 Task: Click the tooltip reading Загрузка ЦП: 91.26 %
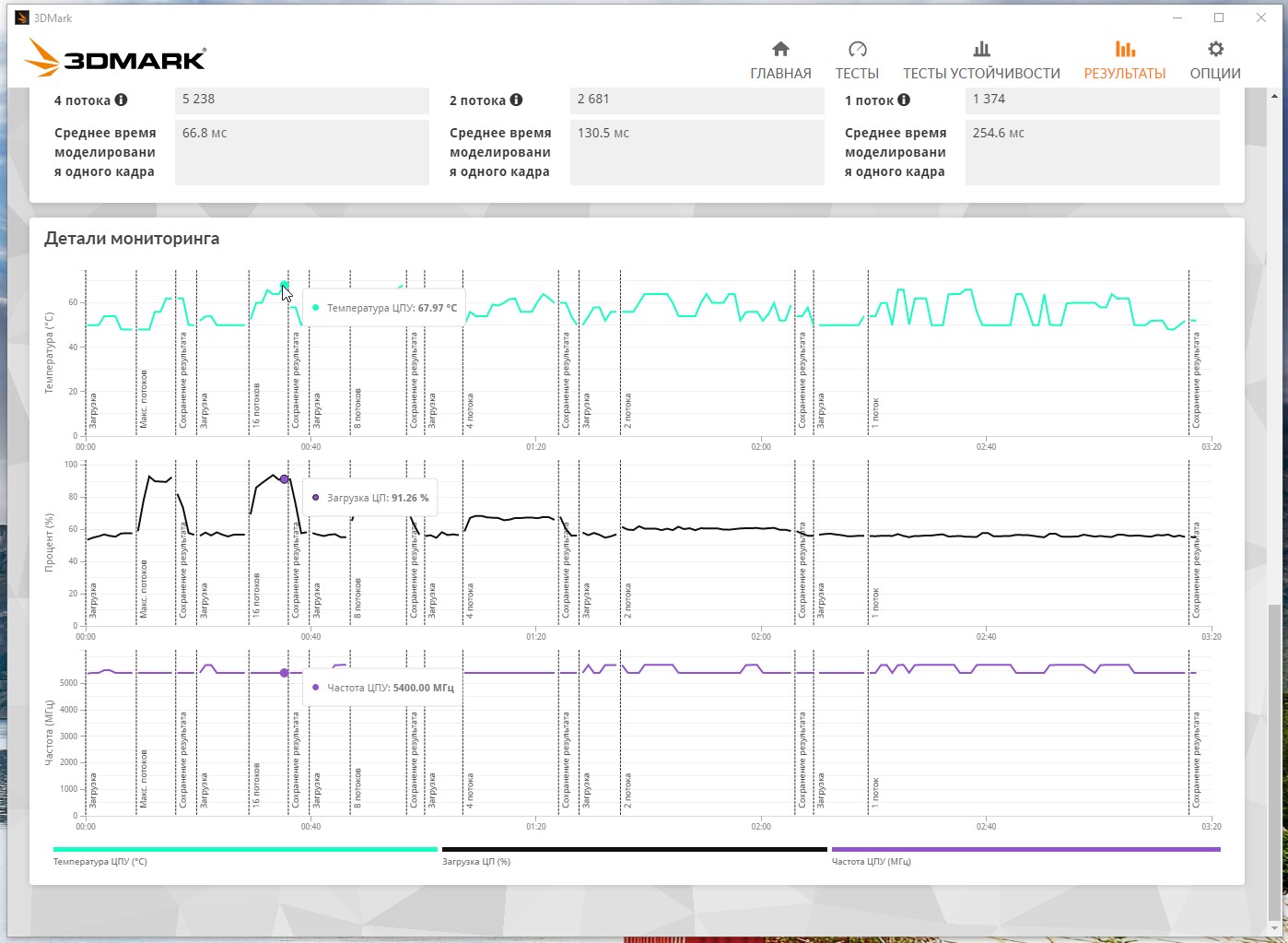click(369, 498)
